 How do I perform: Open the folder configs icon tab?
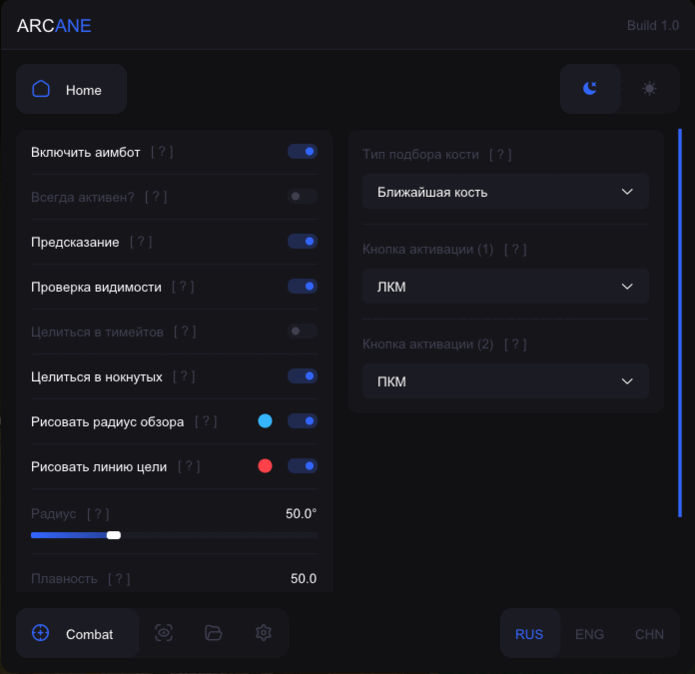213,633
